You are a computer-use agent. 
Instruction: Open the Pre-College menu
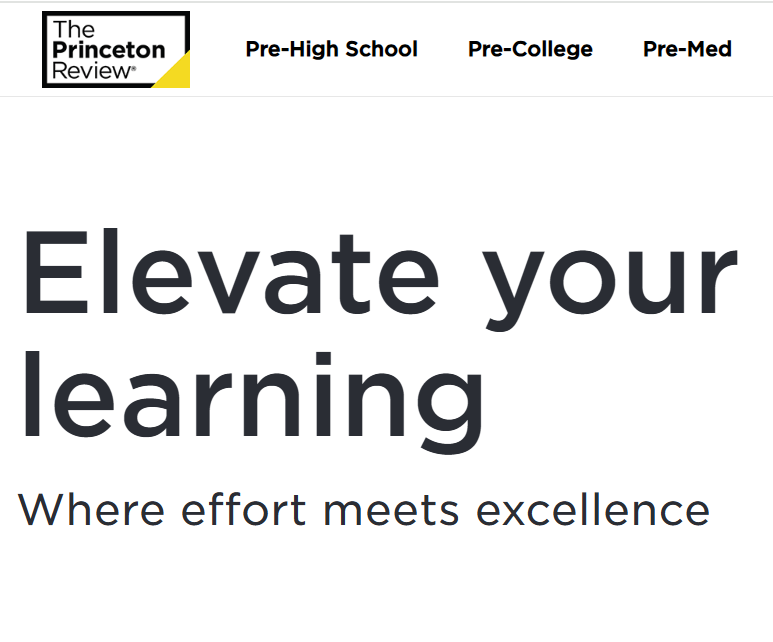pyautogui.click(x=530, y=49)
